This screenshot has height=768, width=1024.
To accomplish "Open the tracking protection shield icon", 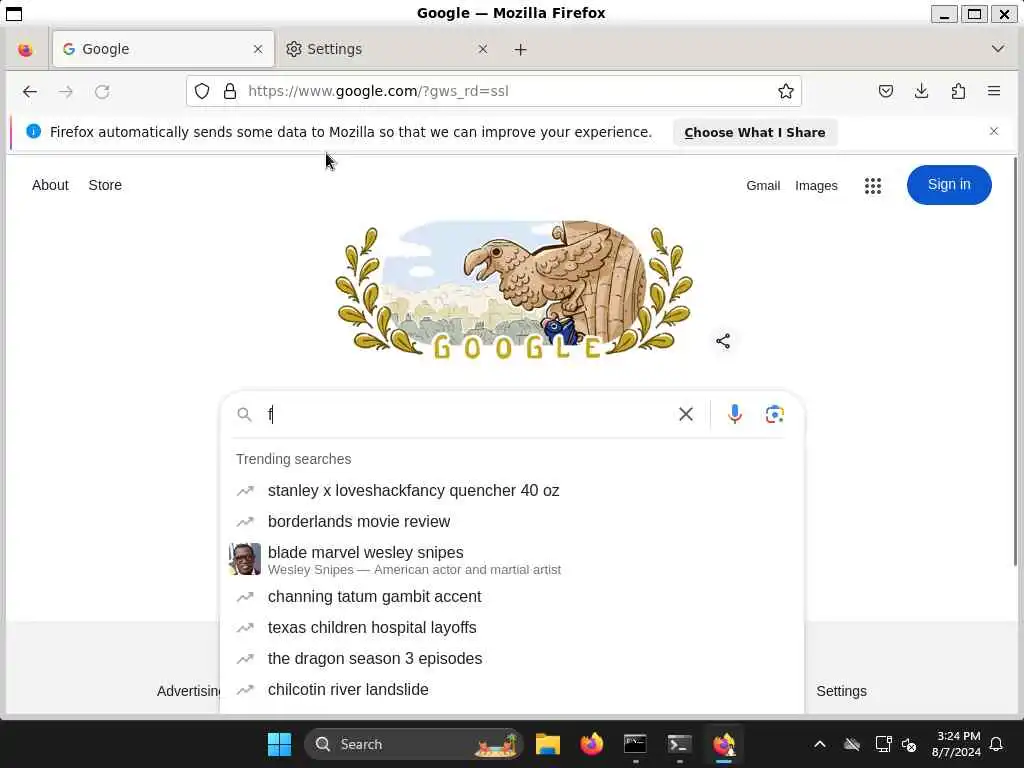I will click(x=202, y=91).
